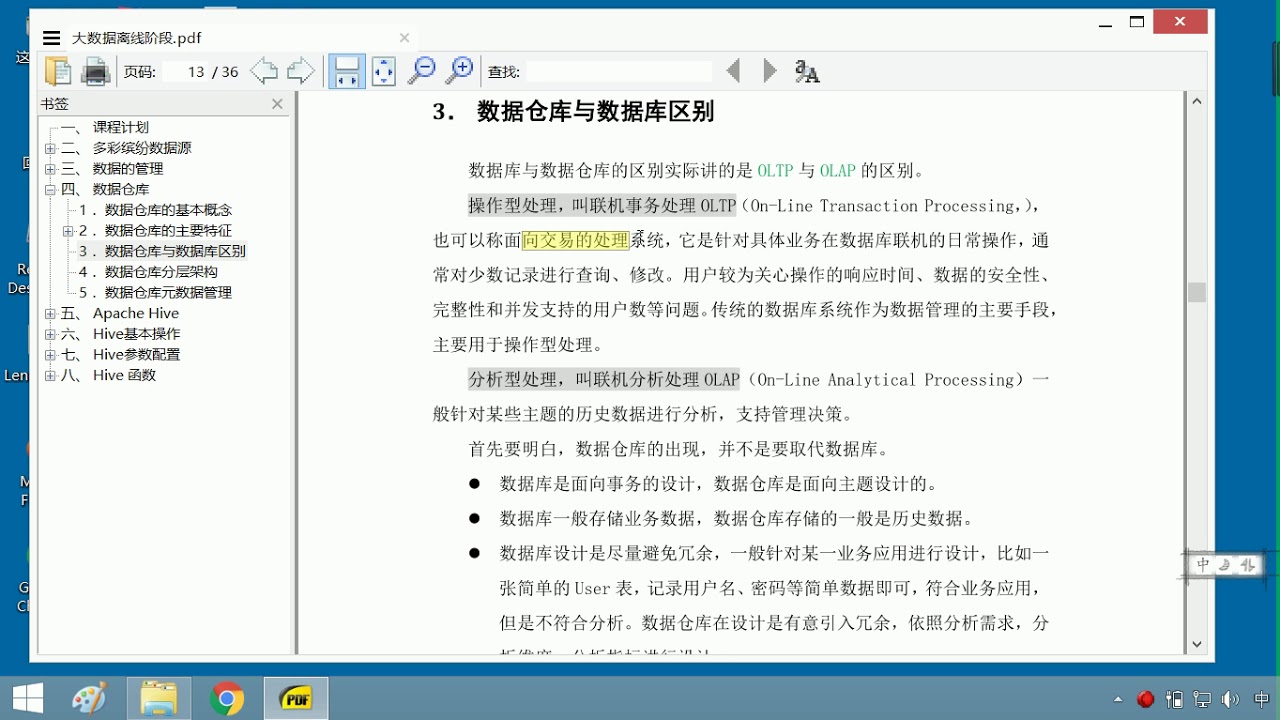Open File Explorer in taskbar
Viewport: 1280px width, 720px height.
tap(158, 698)
